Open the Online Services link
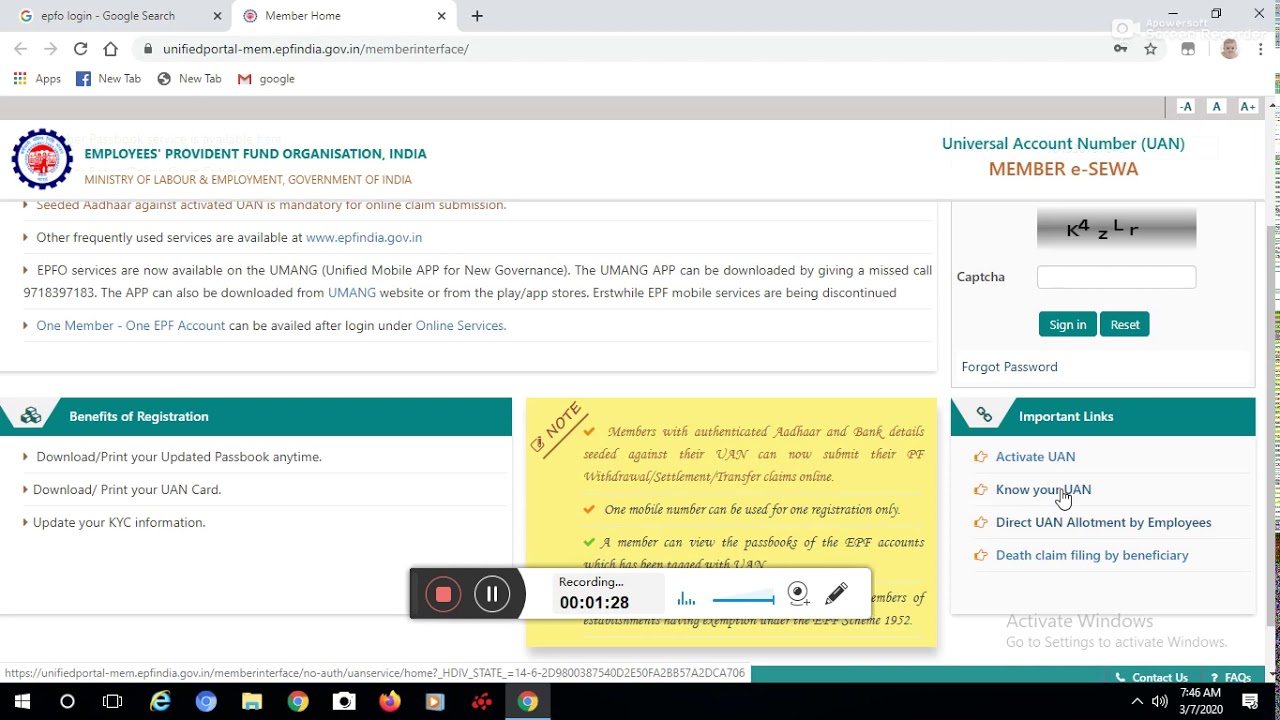Viewport: 1280px width, 720px height. [x=460, y=326]
